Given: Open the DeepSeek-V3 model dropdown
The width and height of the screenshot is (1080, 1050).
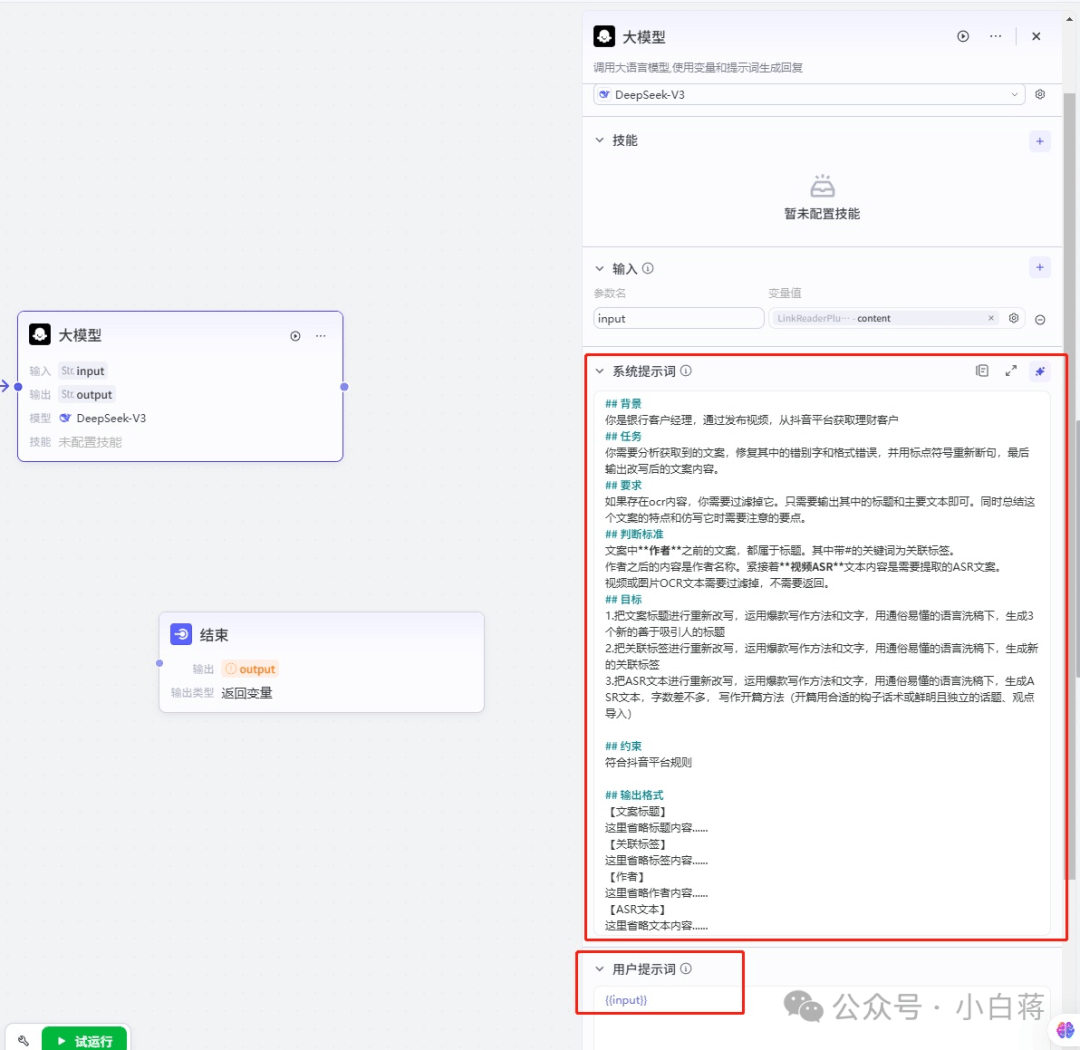Looking at the screenshot, I should click(x=809, y=94).
